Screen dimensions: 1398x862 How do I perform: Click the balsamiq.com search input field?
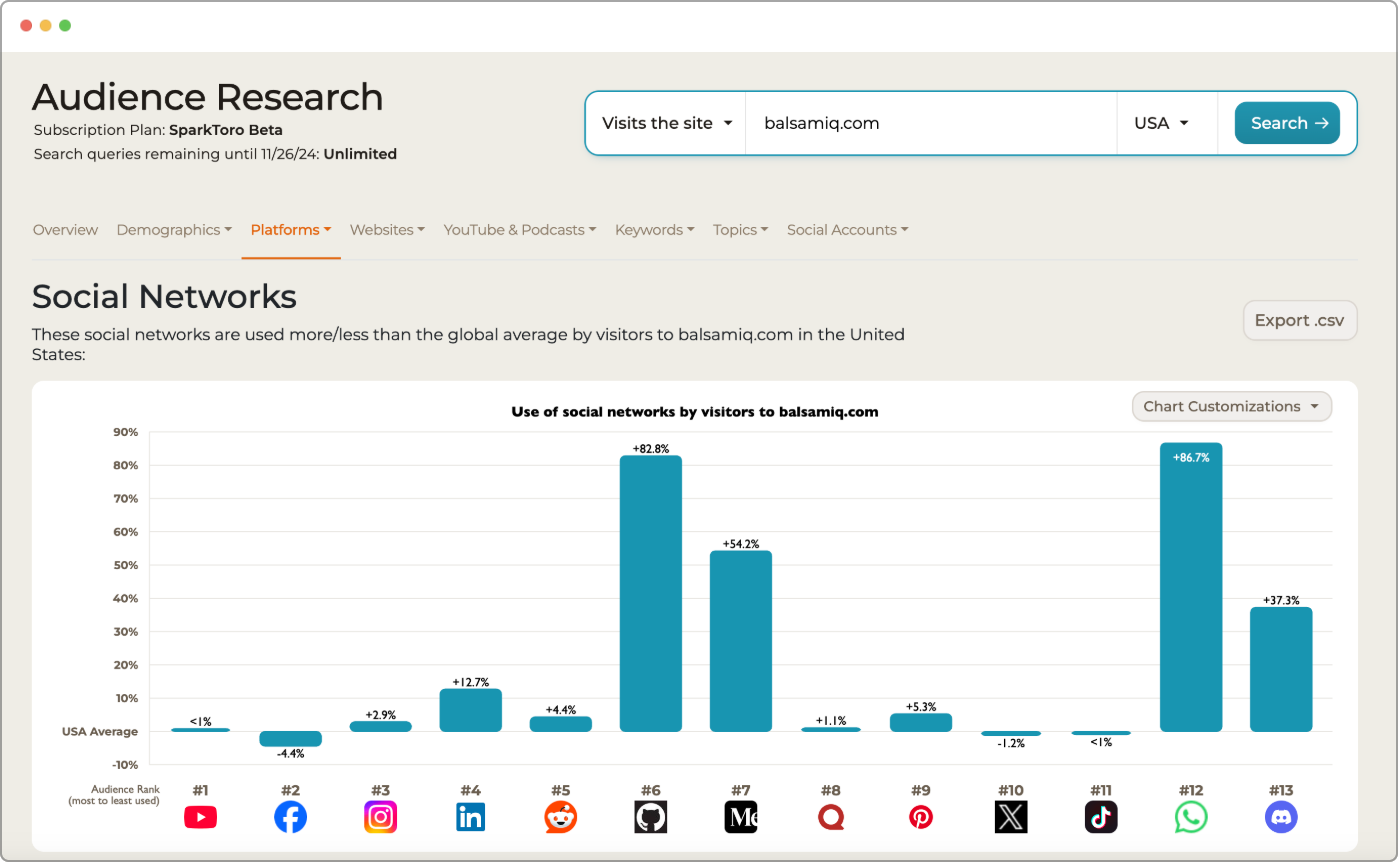pos(930,123)
